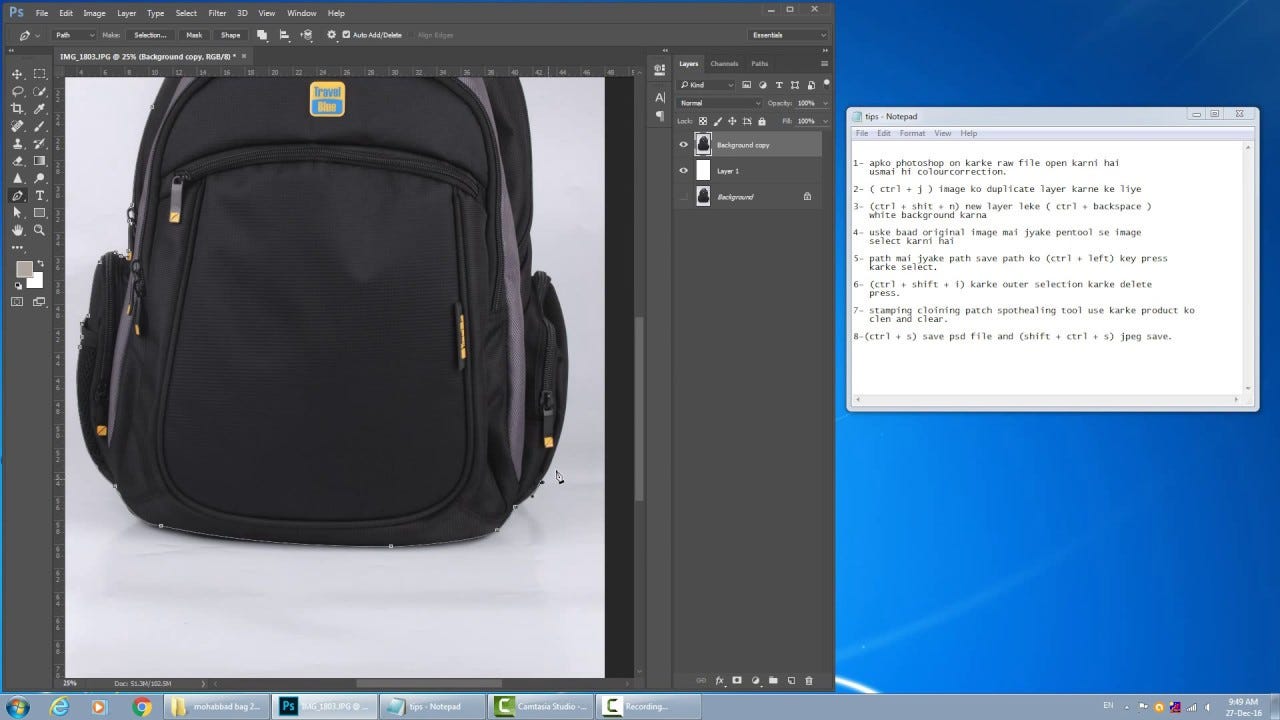The height and width of the screenshot is (720, 1280).
Task: Click the Shape button
Action: click(231, 35)
